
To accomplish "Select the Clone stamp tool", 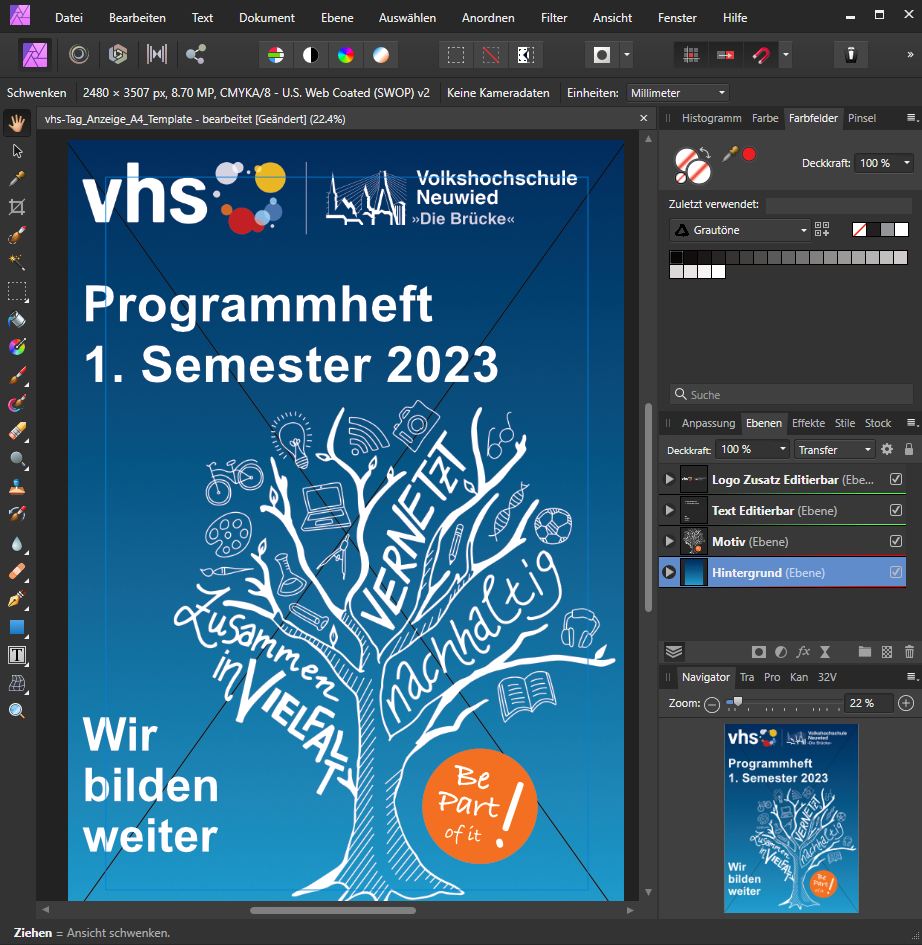I will (x=17, y=486).
